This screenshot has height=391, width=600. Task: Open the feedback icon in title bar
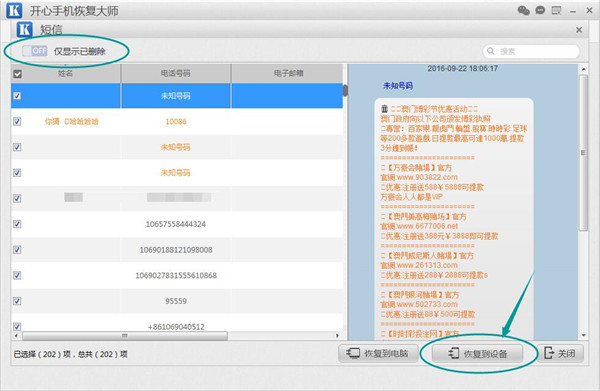coord(556,10)
